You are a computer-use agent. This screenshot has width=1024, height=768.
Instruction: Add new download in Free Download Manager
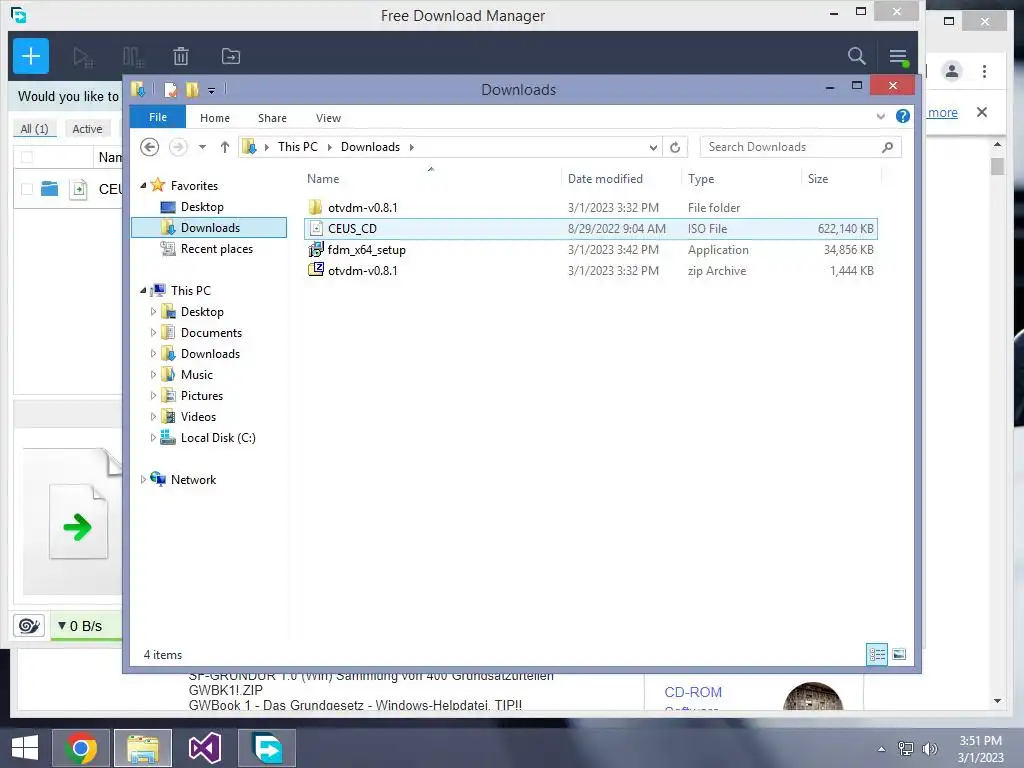click(x=31, y=56)
